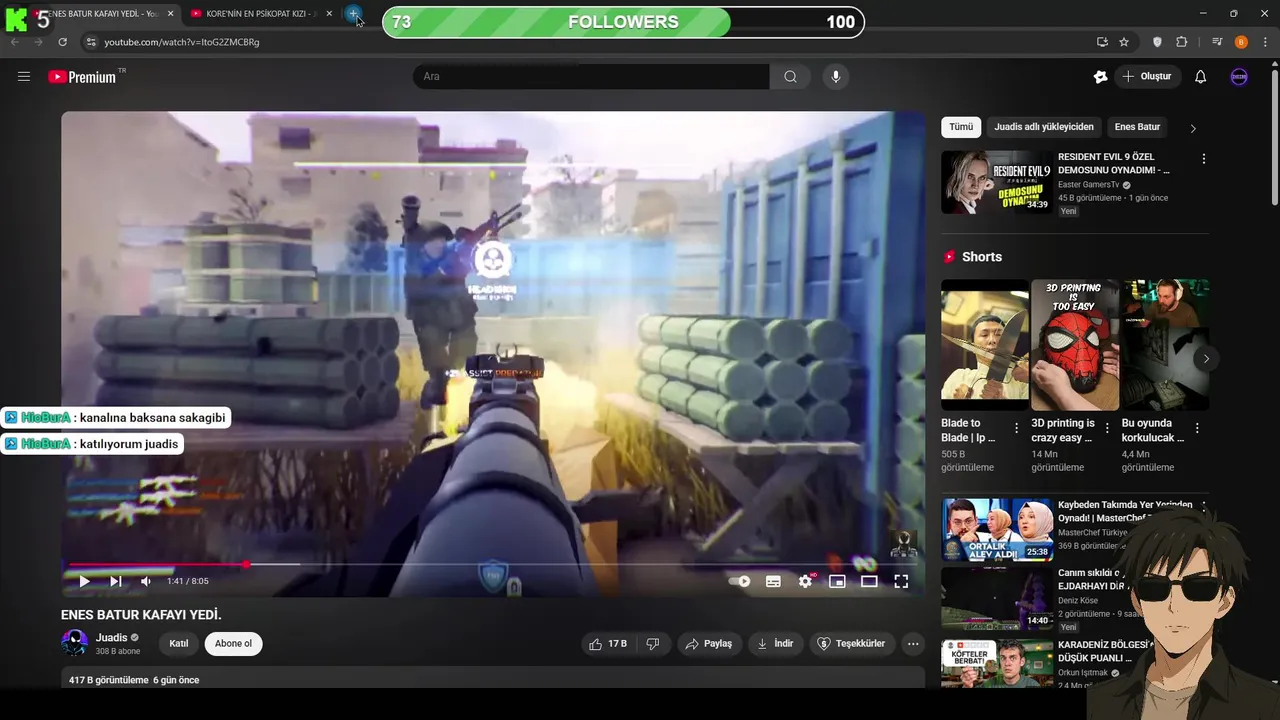
Task: Start voice search with microphone icon
Action: tap(836, 77)
